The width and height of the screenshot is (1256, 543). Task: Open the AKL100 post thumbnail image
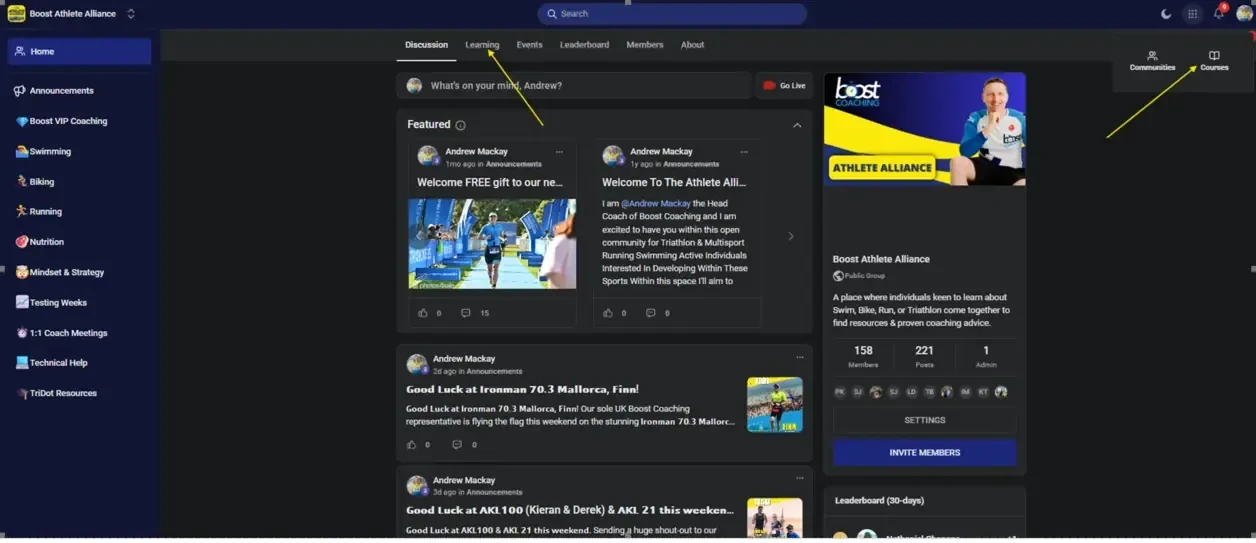775,519
